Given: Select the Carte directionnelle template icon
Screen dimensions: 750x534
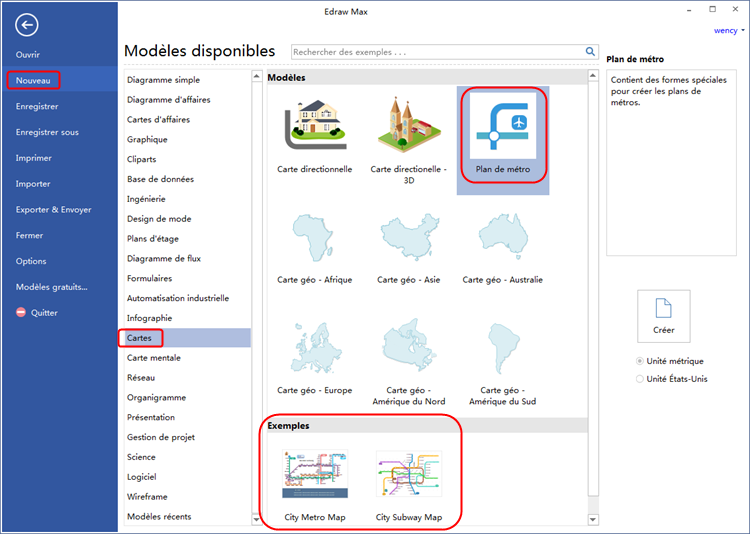Looking at the screenshot, I should coord(316,125).
